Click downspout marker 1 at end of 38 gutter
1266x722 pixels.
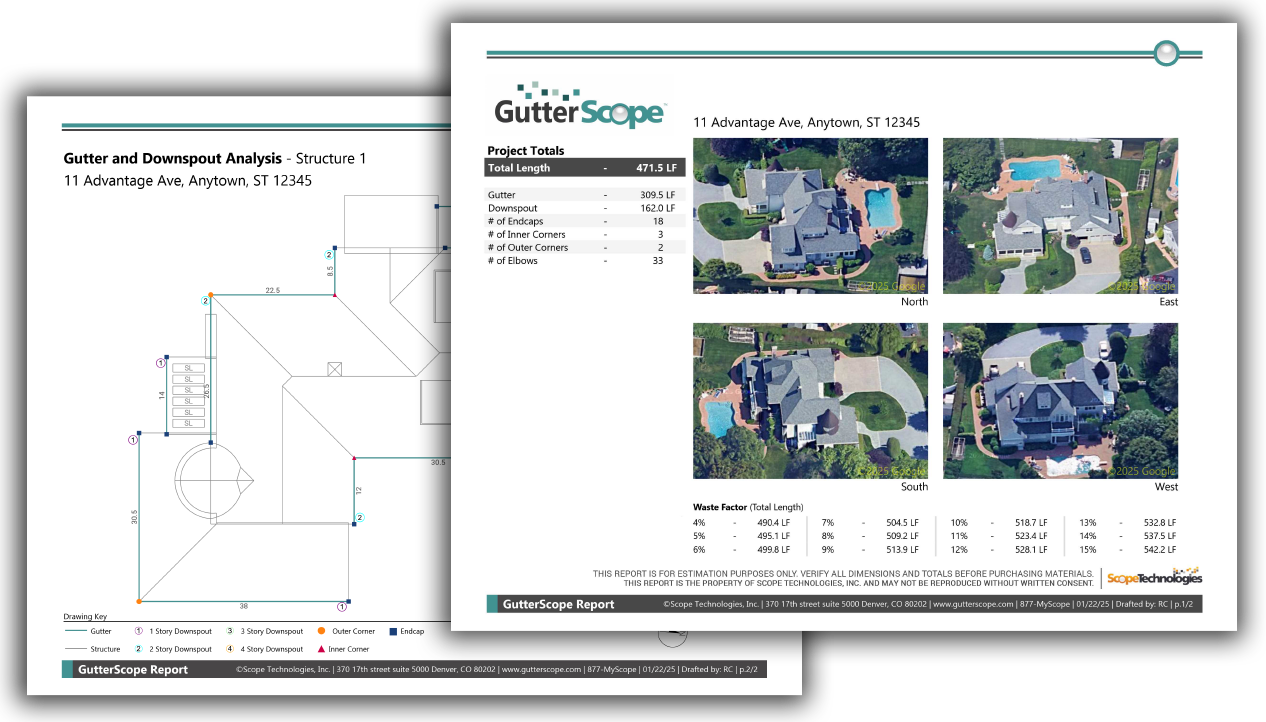(x=341, y=607)
